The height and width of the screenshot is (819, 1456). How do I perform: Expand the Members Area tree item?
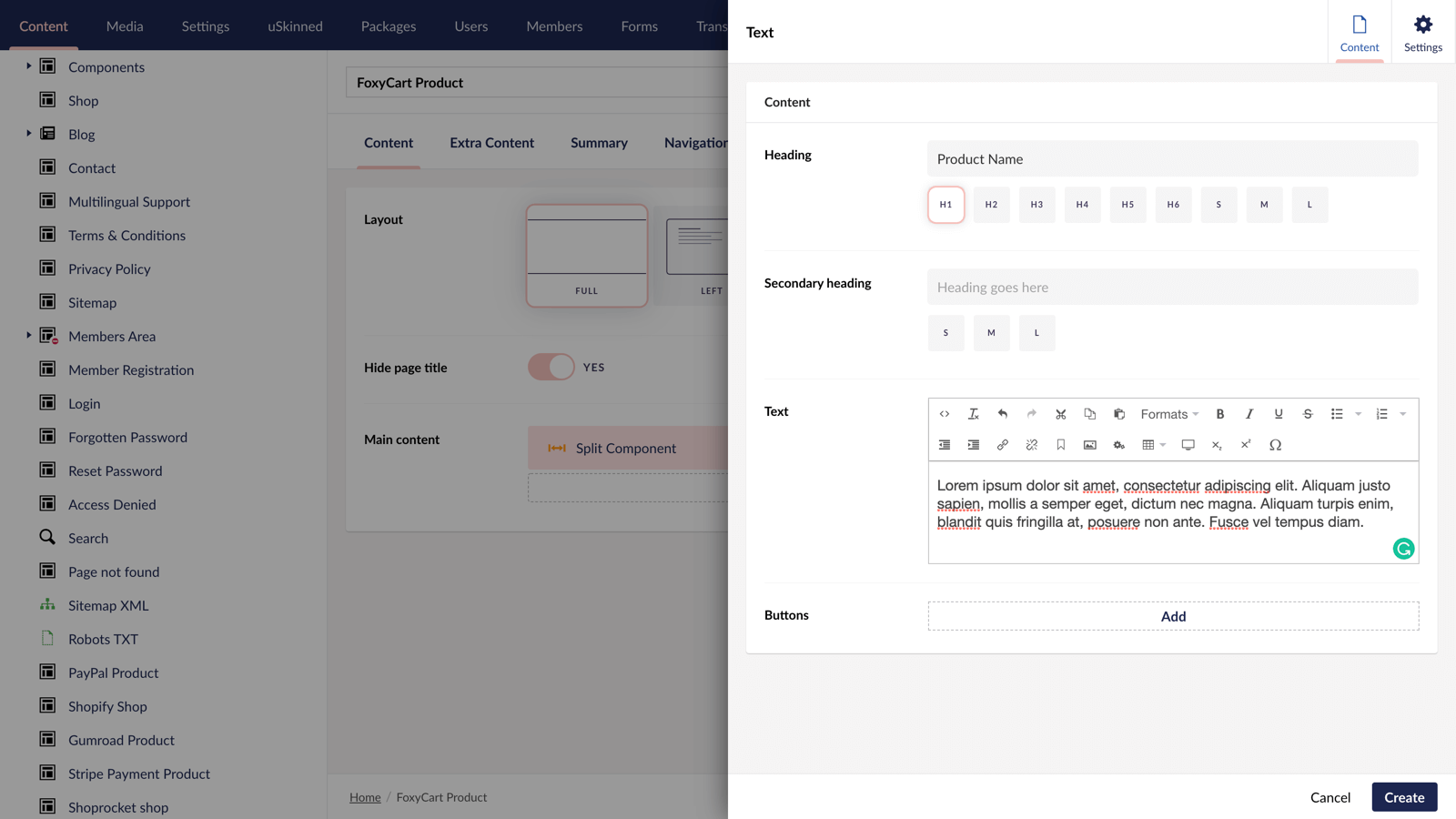click(28, 336)
